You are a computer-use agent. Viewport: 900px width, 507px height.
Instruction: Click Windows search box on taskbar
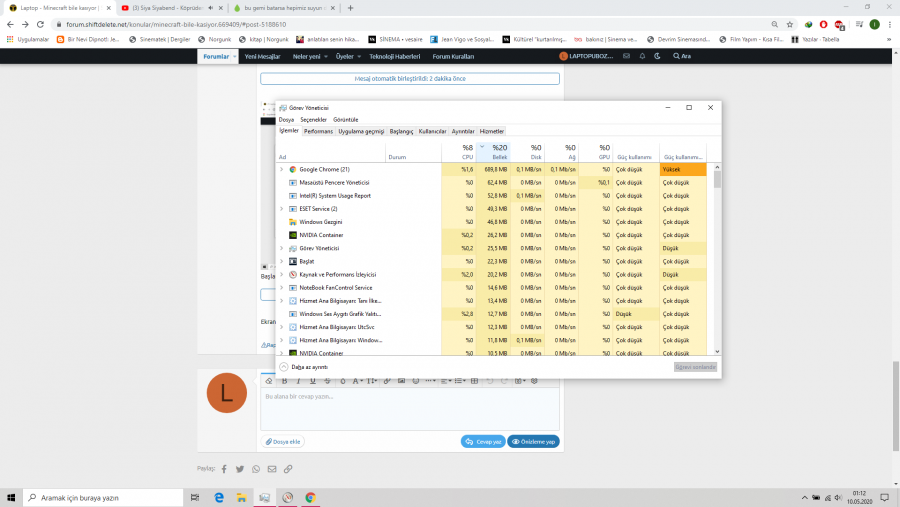(x=103, y=498)
